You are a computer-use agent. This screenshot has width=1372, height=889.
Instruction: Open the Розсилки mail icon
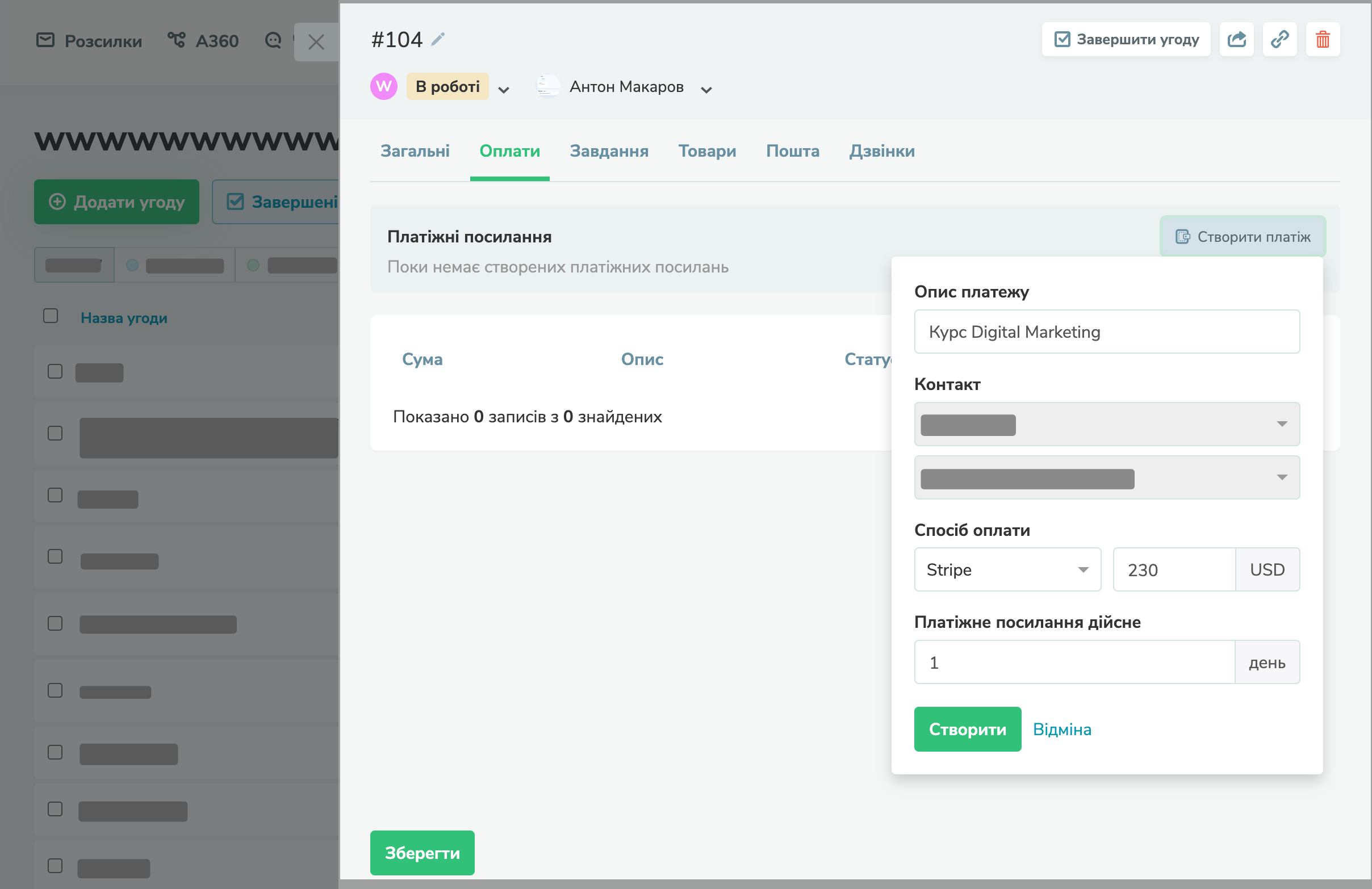[45, 40]
